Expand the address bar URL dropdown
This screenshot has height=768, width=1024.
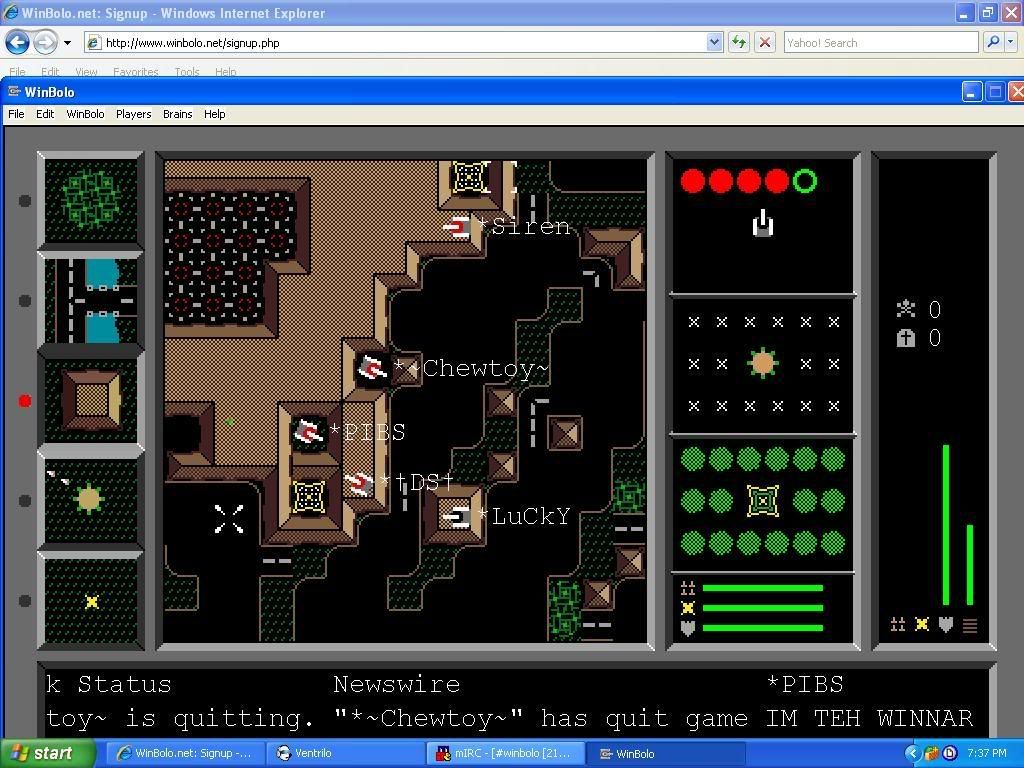click(714, 42)
